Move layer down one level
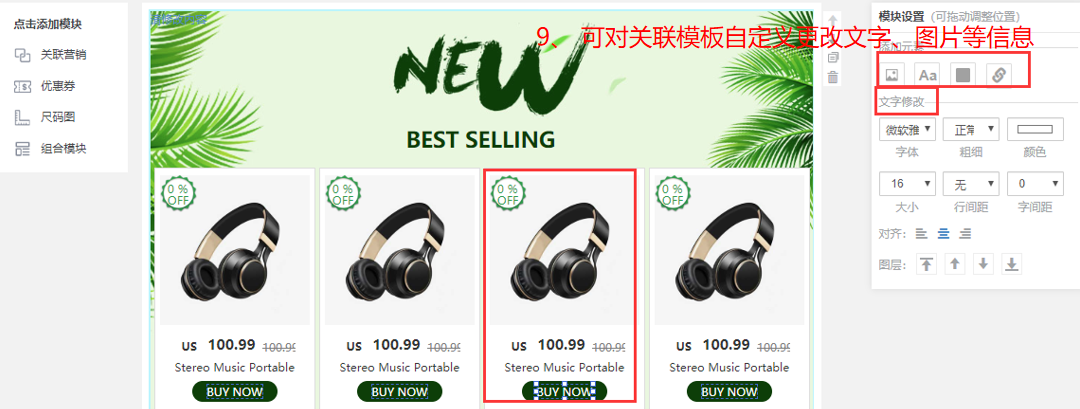The height and width of the screenshot is (409, 1080). click(x=983, y=264)
